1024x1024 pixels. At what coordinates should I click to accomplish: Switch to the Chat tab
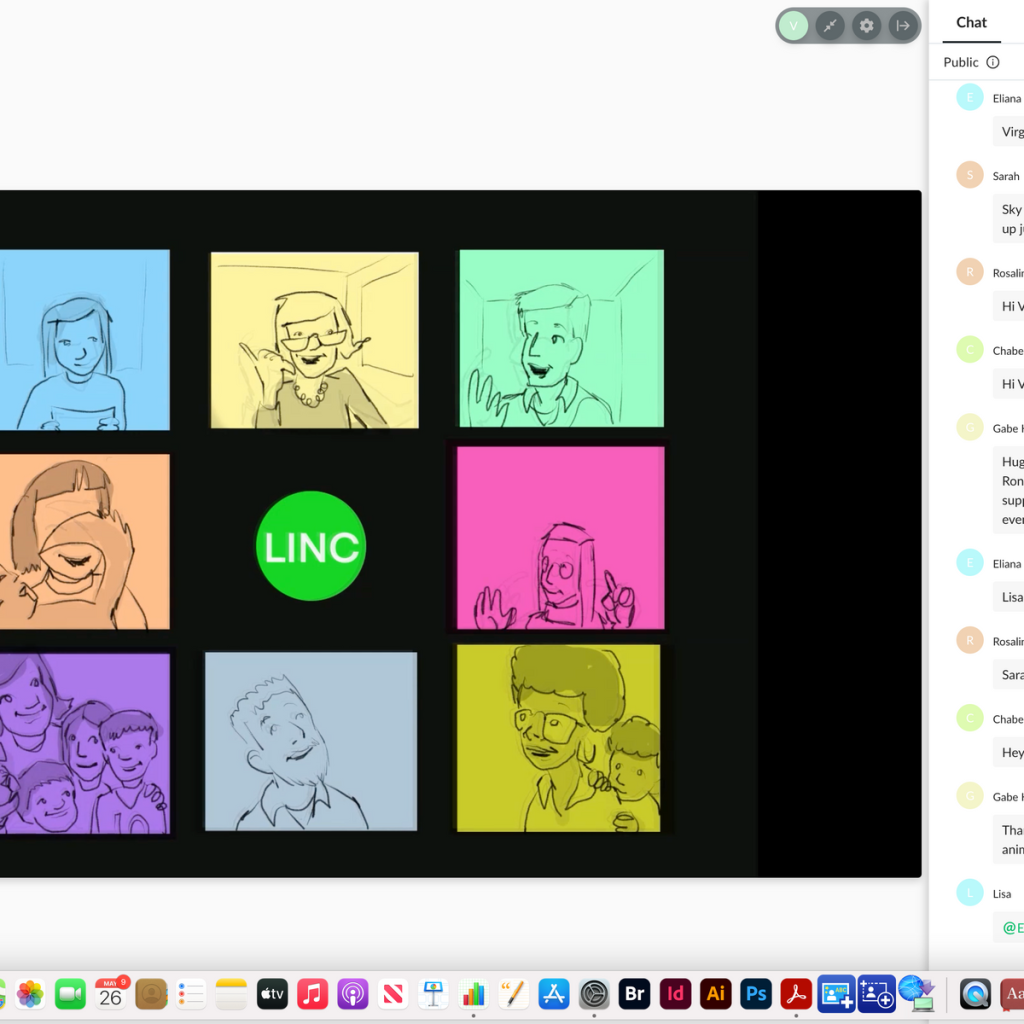pyautogui.click(x=971, y=22)
